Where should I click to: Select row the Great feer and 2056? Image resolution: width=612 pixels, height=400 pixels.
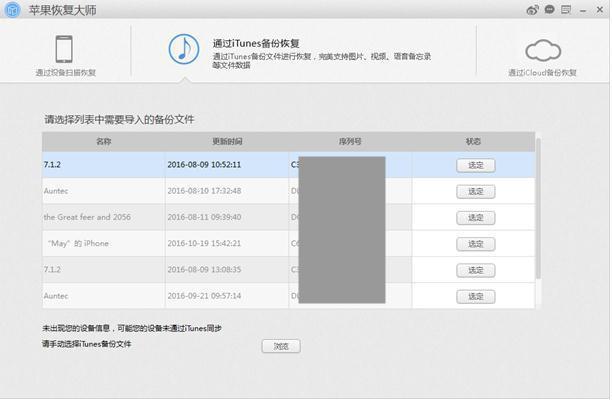pyautogui.click(x=289, y=217)
